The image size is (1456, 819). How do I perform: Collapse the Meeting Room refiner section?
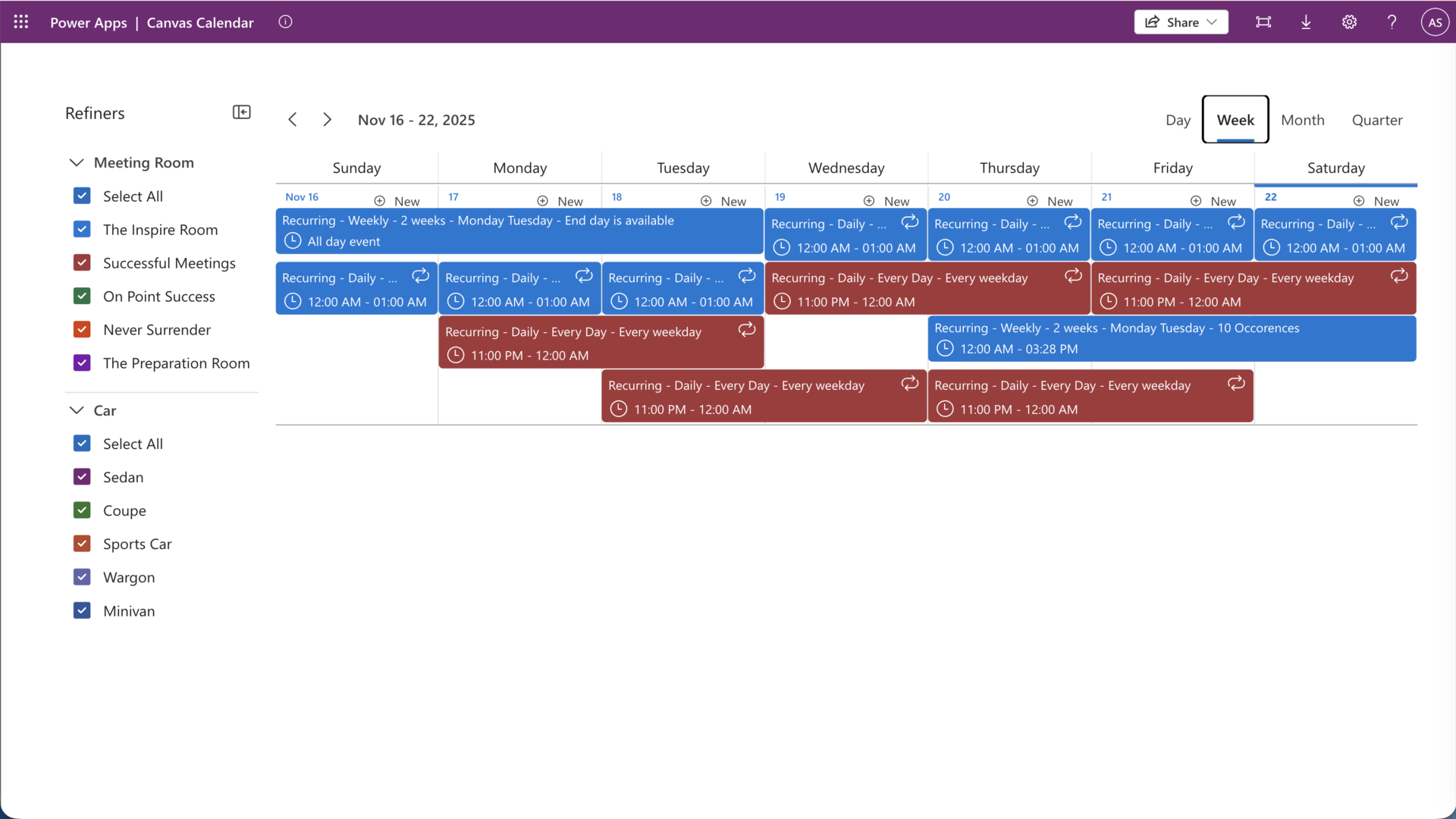coord(77,162)
